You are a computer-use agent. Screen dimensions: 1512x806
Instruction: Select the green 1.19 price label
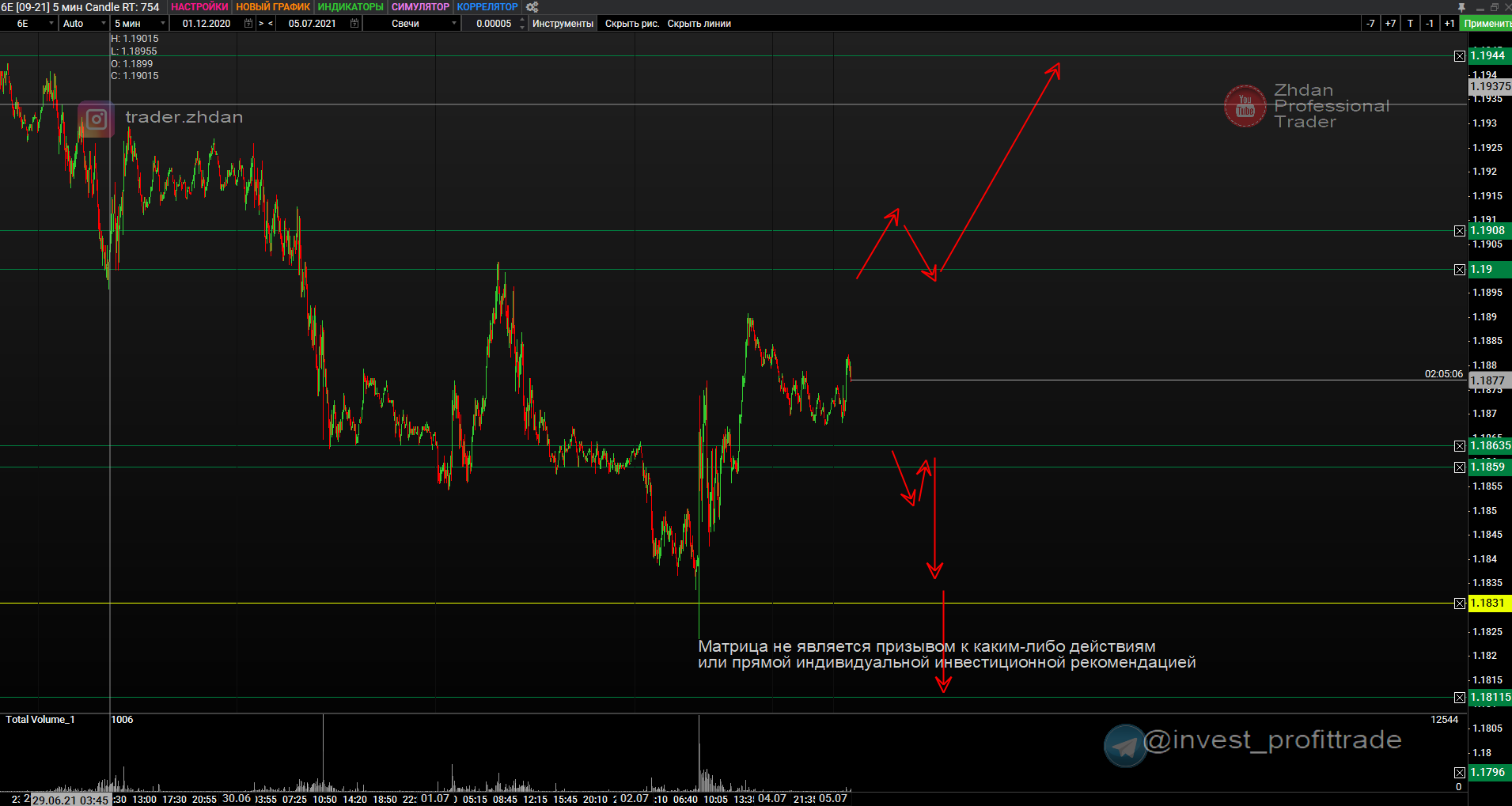coord(1490,270)
